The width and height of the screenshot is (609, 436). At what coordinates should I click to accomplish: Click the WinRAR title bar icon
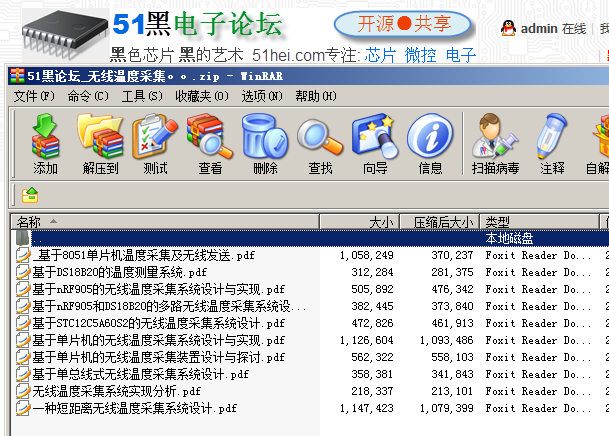[17, 76]
